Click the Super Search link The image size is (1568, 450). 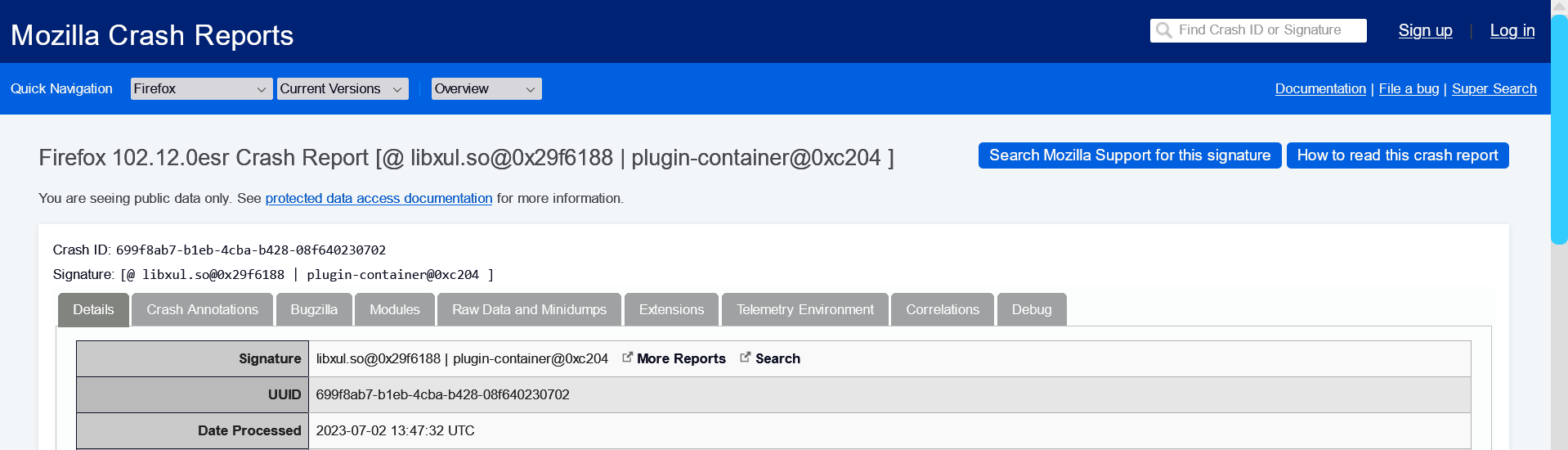coord(1494,88)
